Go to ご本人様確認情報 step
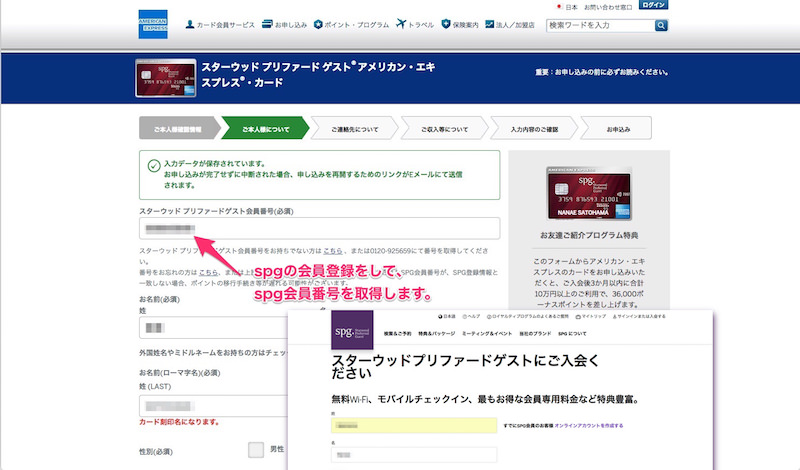Image resolution: width=800 pixels, height=470 pixels. coord(179,128)
